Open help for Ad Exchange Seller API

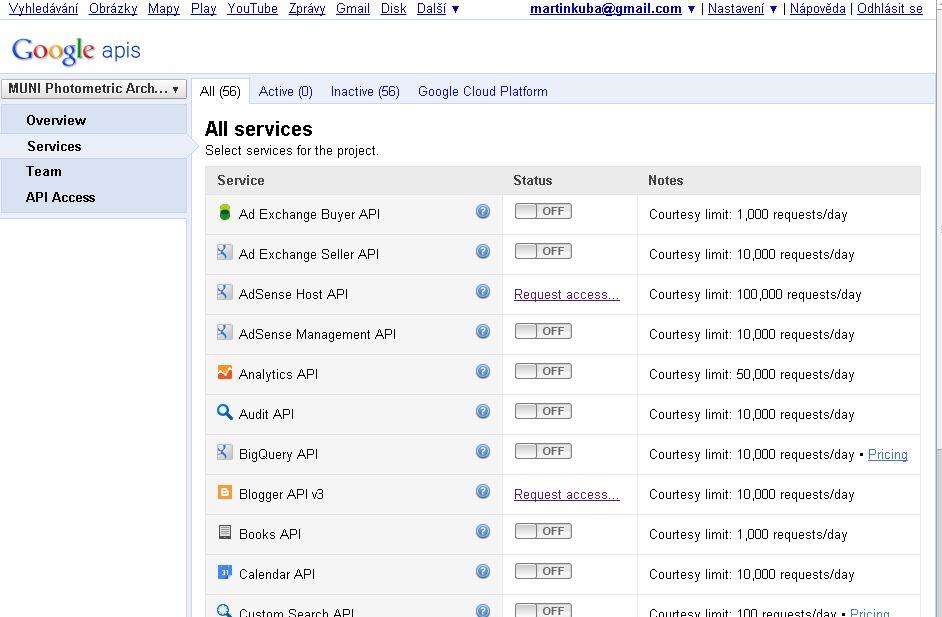483,252
